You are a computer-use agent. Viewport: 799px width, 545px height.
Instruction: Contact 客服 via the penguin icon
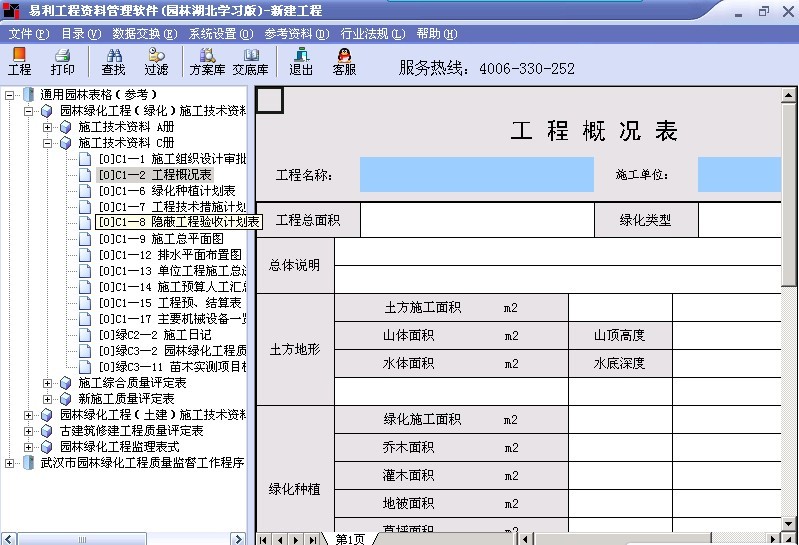click(344, 61)
